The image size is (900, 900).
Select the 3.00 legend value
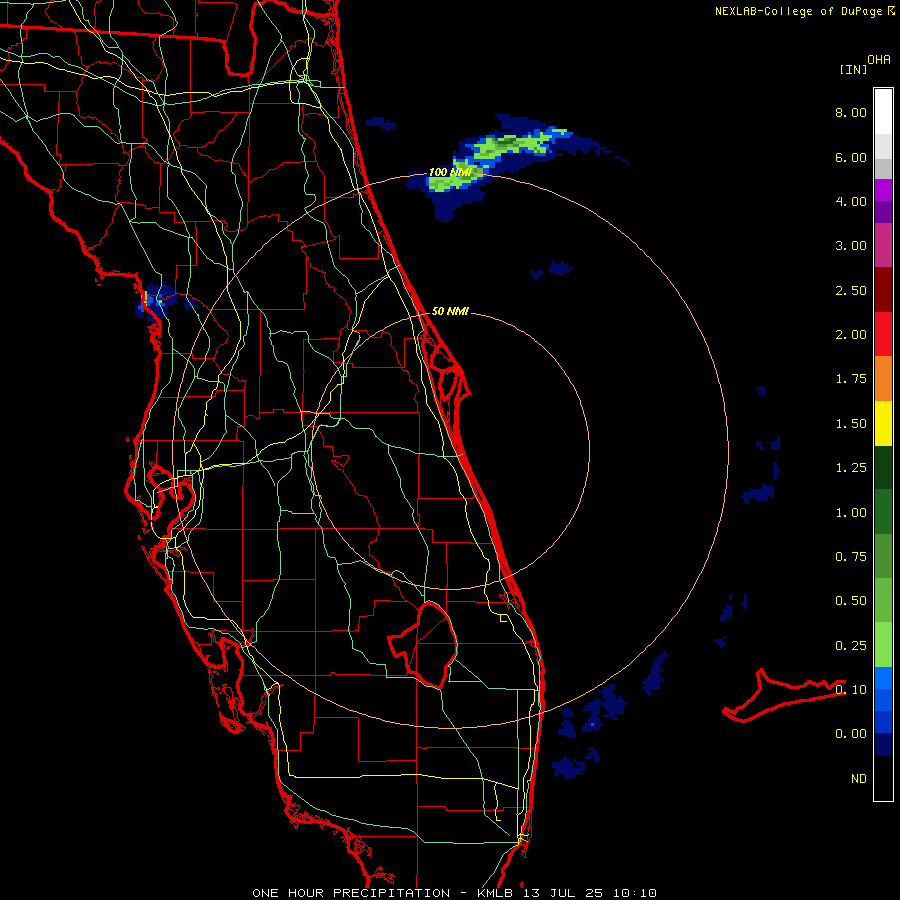click(851, 246)
